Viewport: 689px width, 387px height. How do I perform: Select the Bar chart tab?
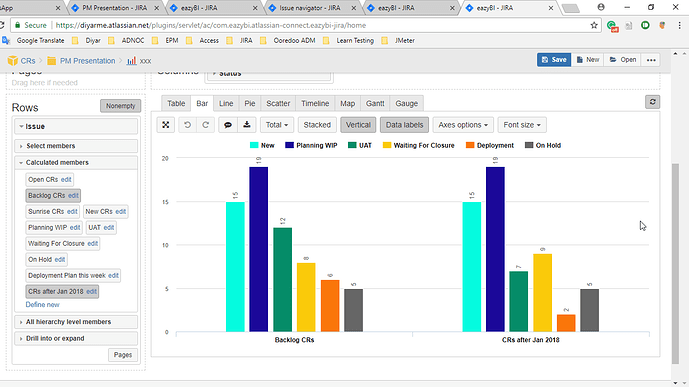click(x=202, y=104)
